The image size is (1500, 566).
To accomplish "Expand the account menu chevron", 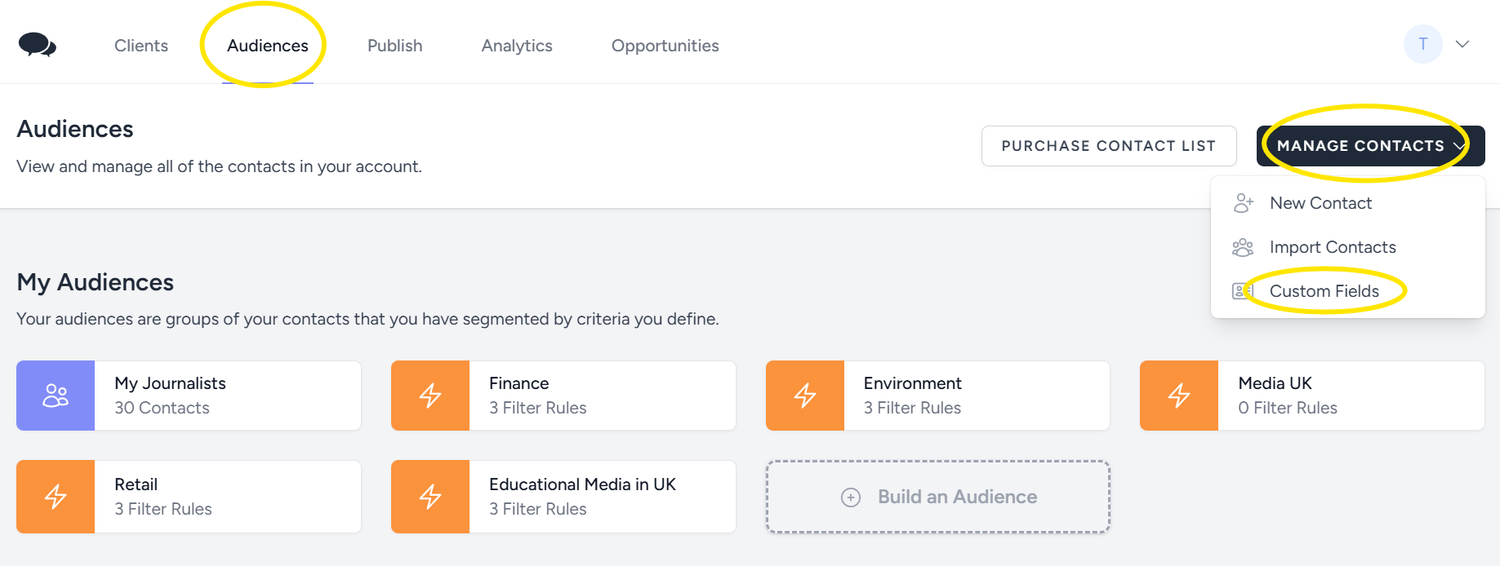I will pos(1462,45).
